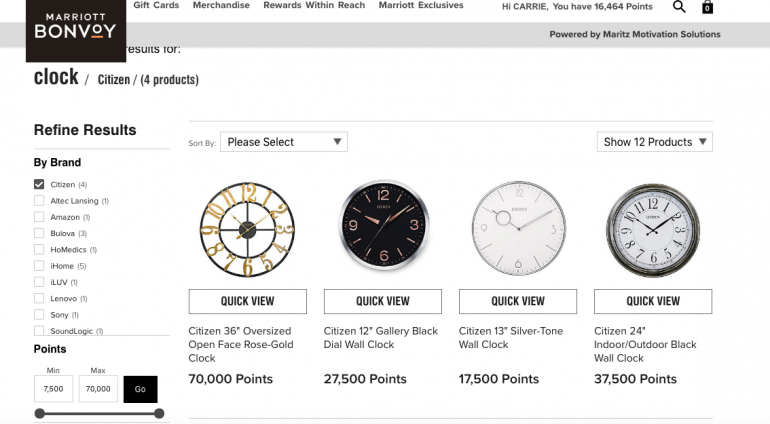Open the Gift Cards menu
Viewport: 770px width, 424px height.
(156, 6)
